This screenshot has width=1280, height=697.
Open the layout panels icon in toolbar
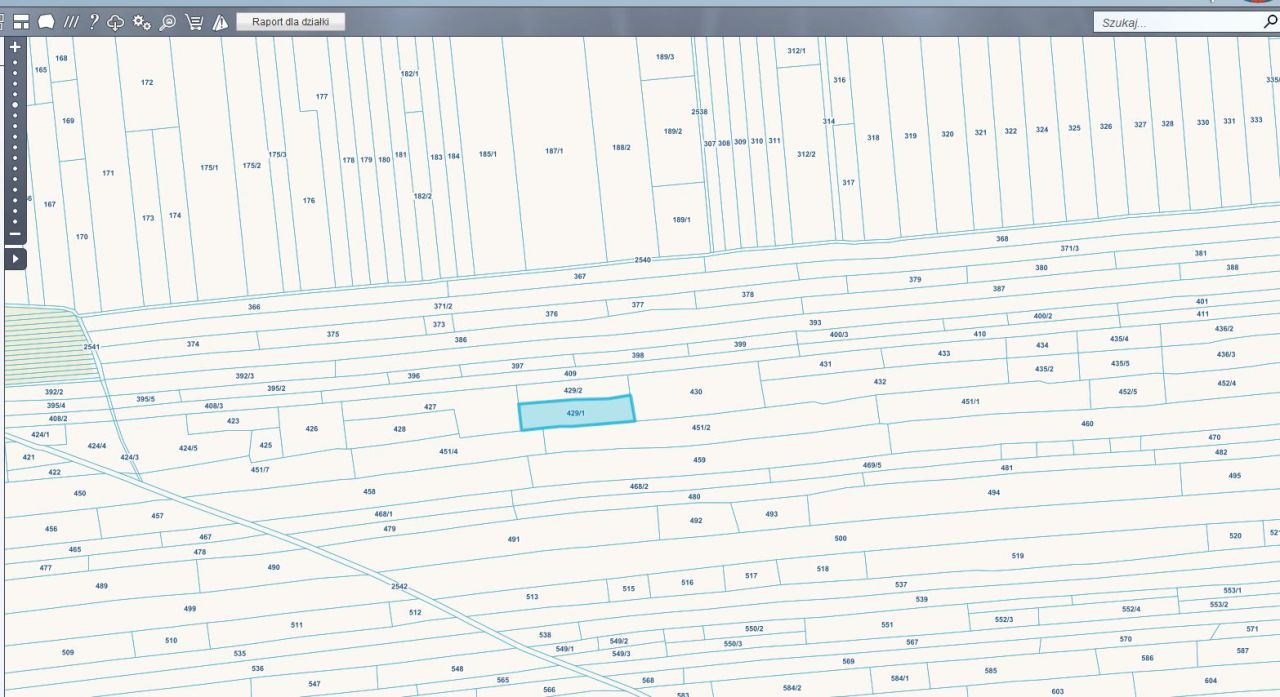[21, 21]
